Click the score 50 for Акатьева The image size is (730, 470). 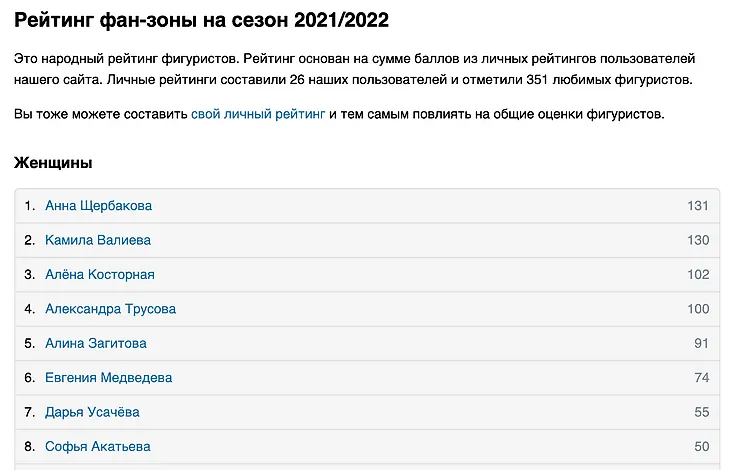pos(700,446)
